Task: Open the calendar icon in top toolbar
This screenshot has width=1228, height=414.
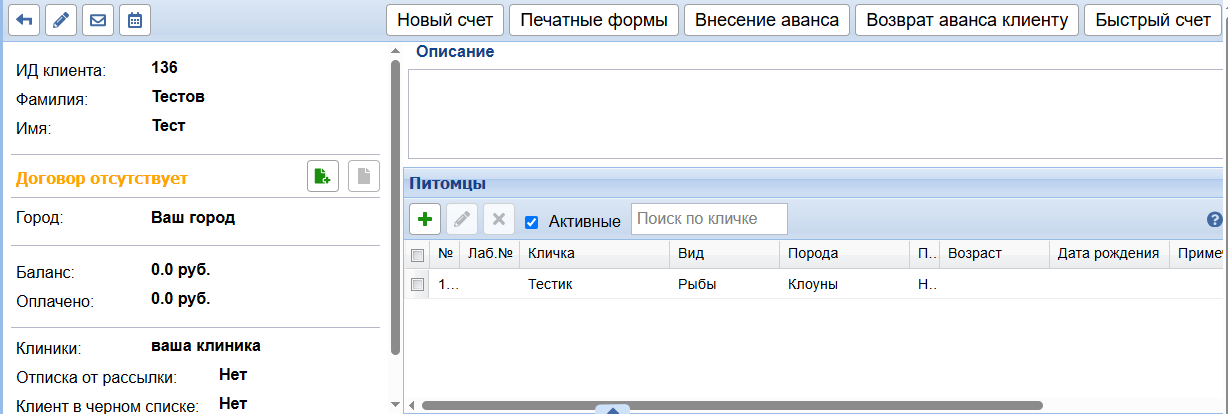Action: [135, 19]
